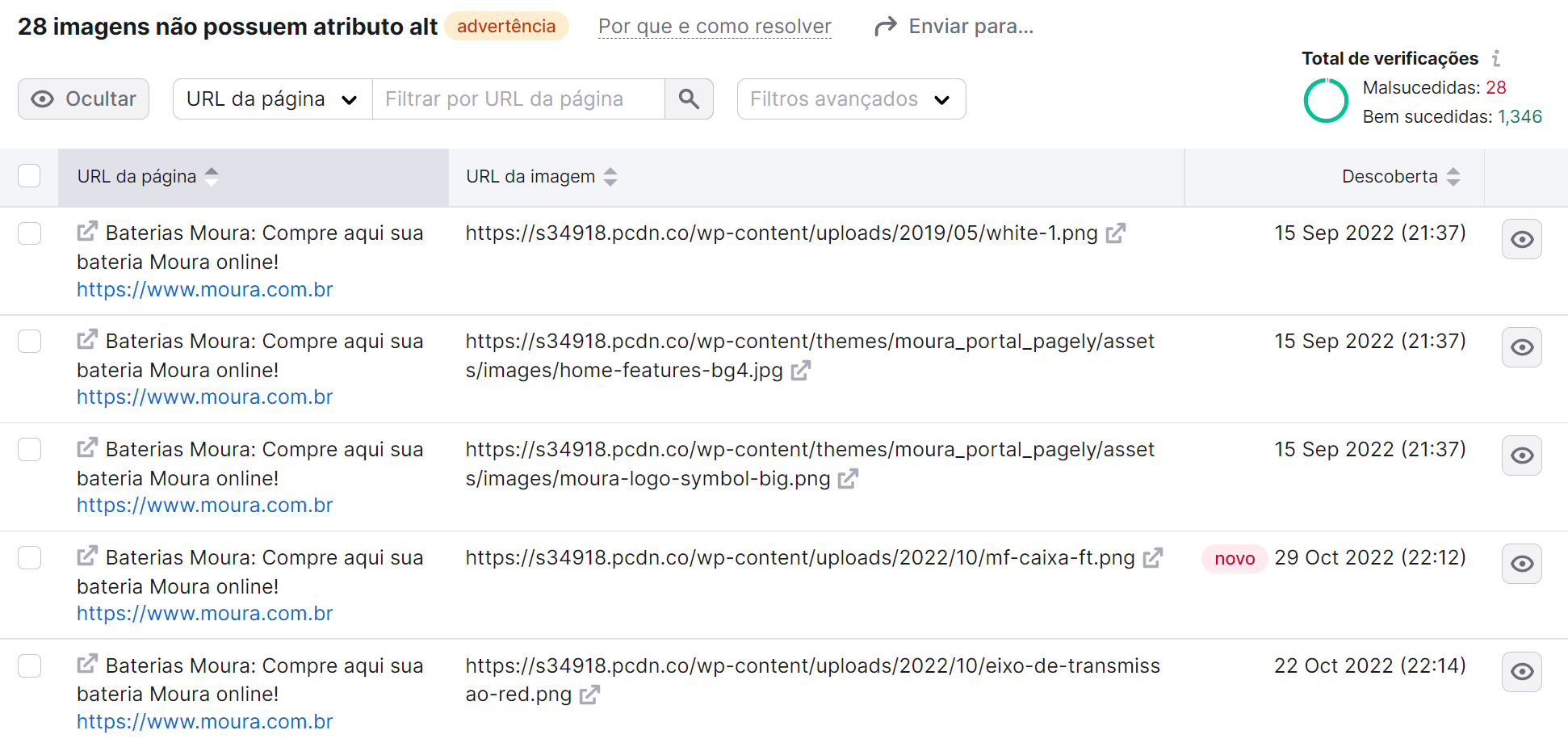Open moura-logo-symbol-big.png external link icon
Image resolution: width=1568 pixels, height=743 pixels.
pos(848,479)
